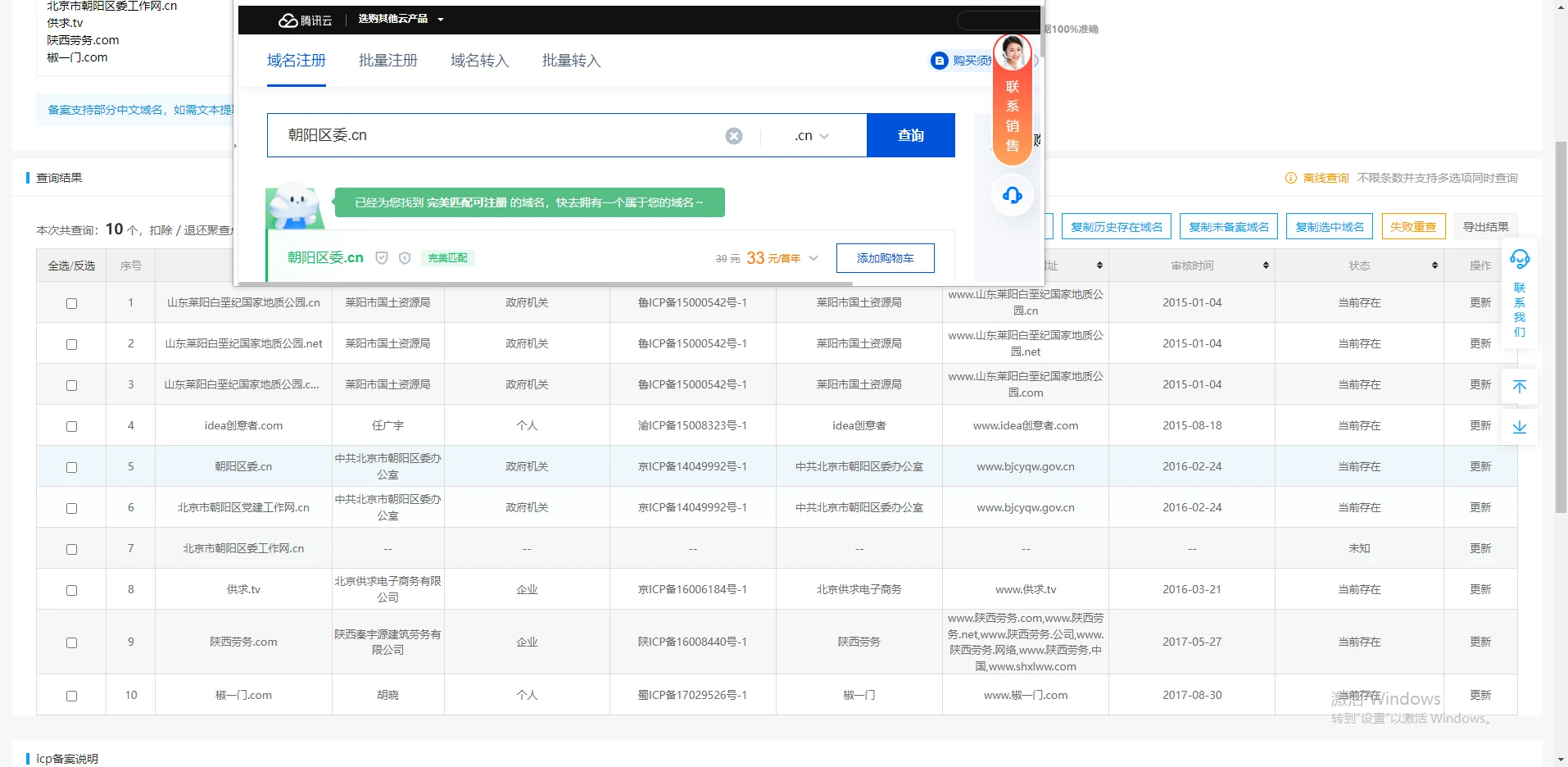Open the 域名转入 tab
Viewport: 1568px width, 767px height.
[x=479, y=61]
